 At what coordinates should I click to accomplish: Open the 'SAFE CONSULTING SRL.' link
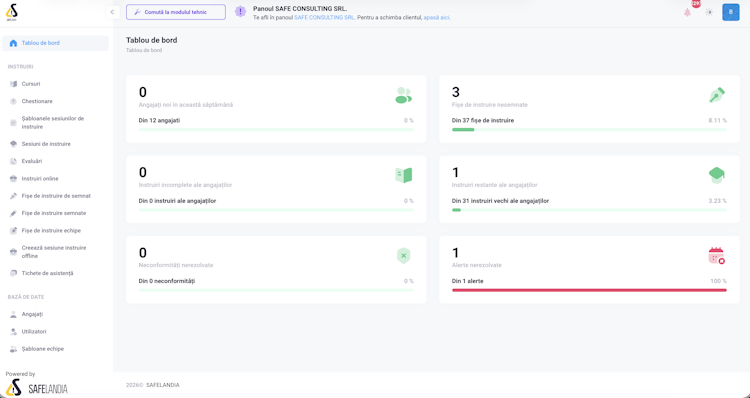325,18
